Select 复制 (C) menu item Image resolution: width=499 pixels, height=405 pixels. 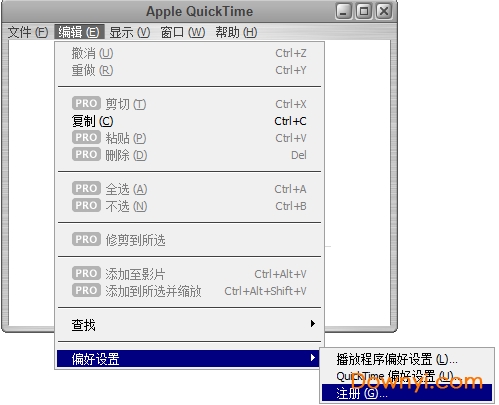tap(189, 121)
